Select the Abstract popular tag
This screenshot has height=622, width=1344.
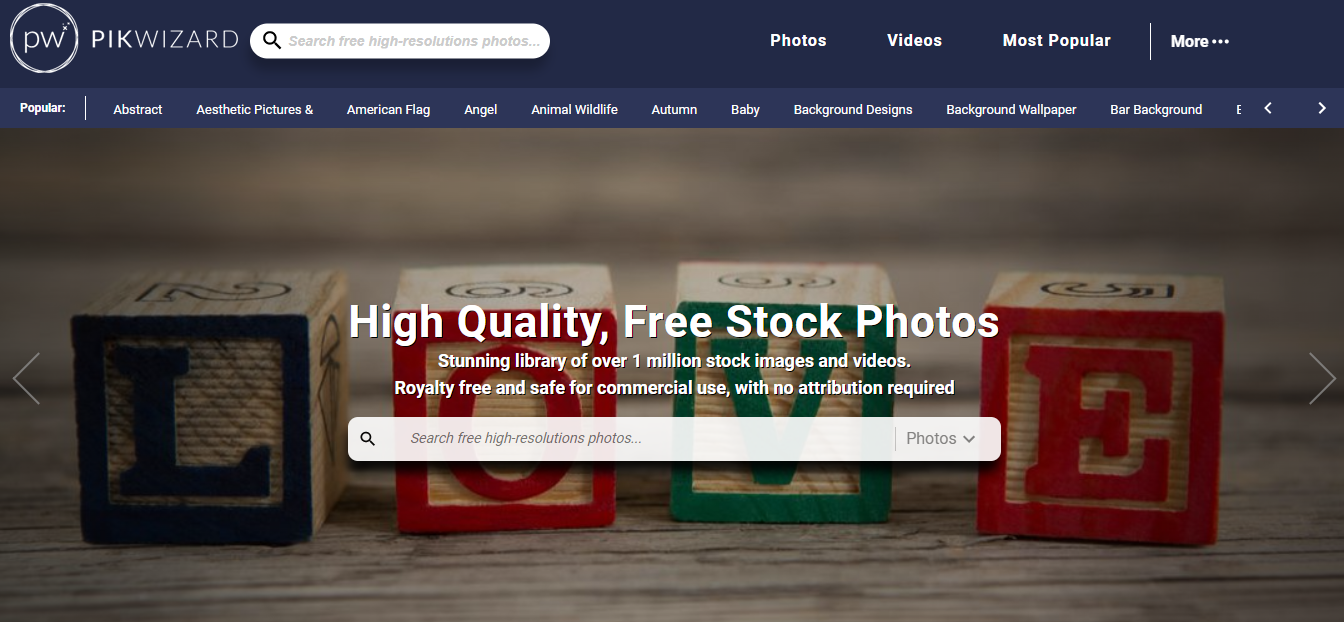point(138,109)
